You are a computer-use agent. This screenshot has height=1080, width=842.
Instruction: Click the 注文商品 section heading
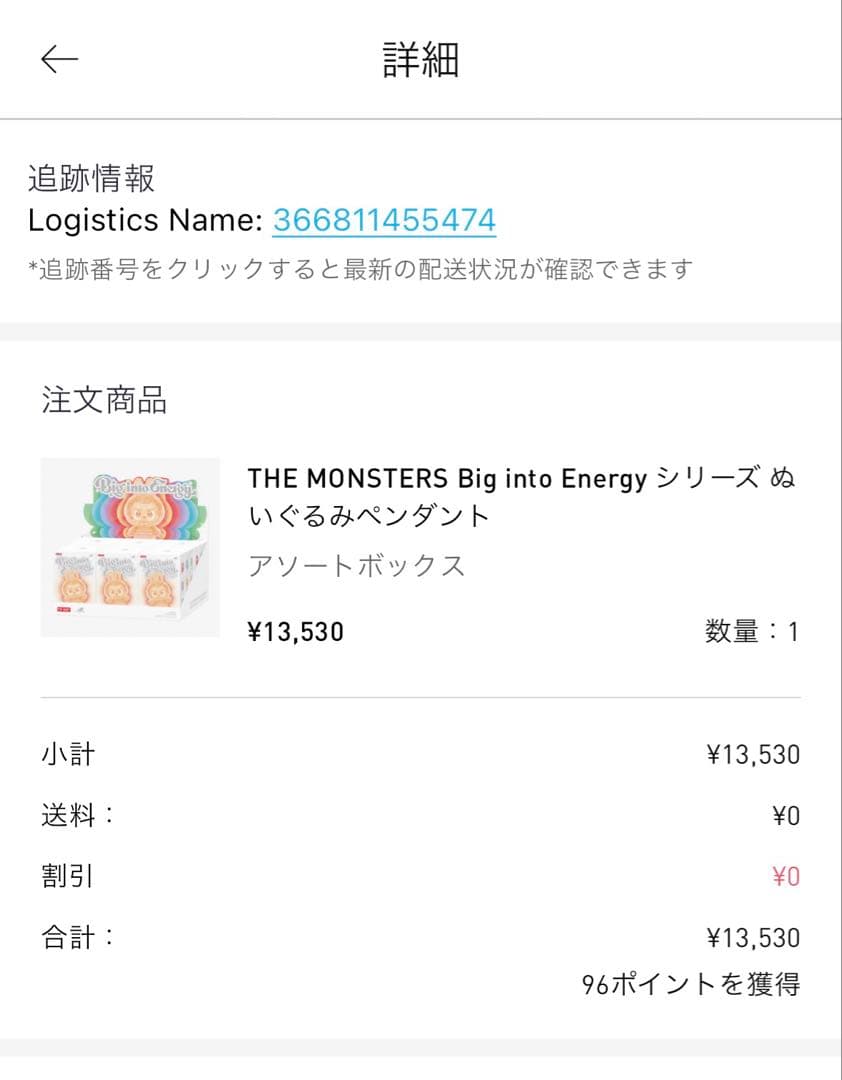(104, 400)
